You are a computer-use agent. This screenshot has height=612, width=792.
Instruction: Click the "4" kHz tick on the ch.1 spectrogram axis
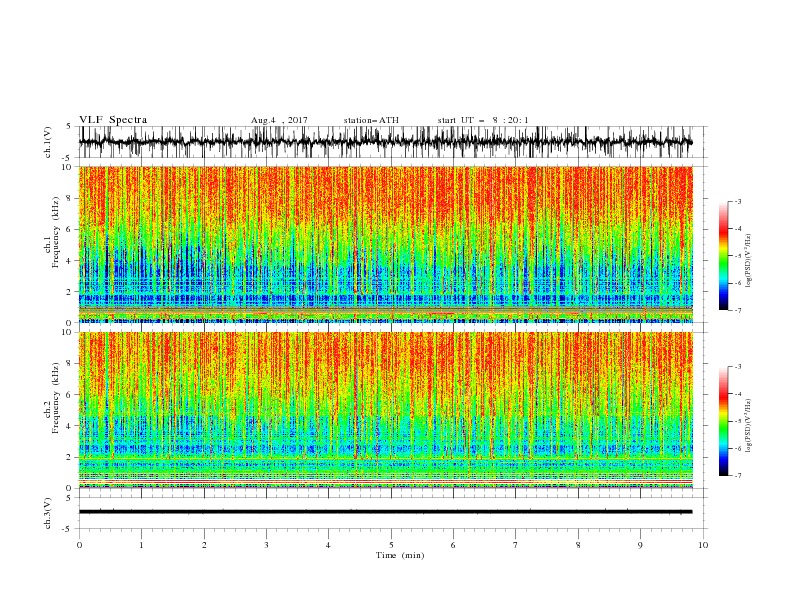click(x=70, y=261)
